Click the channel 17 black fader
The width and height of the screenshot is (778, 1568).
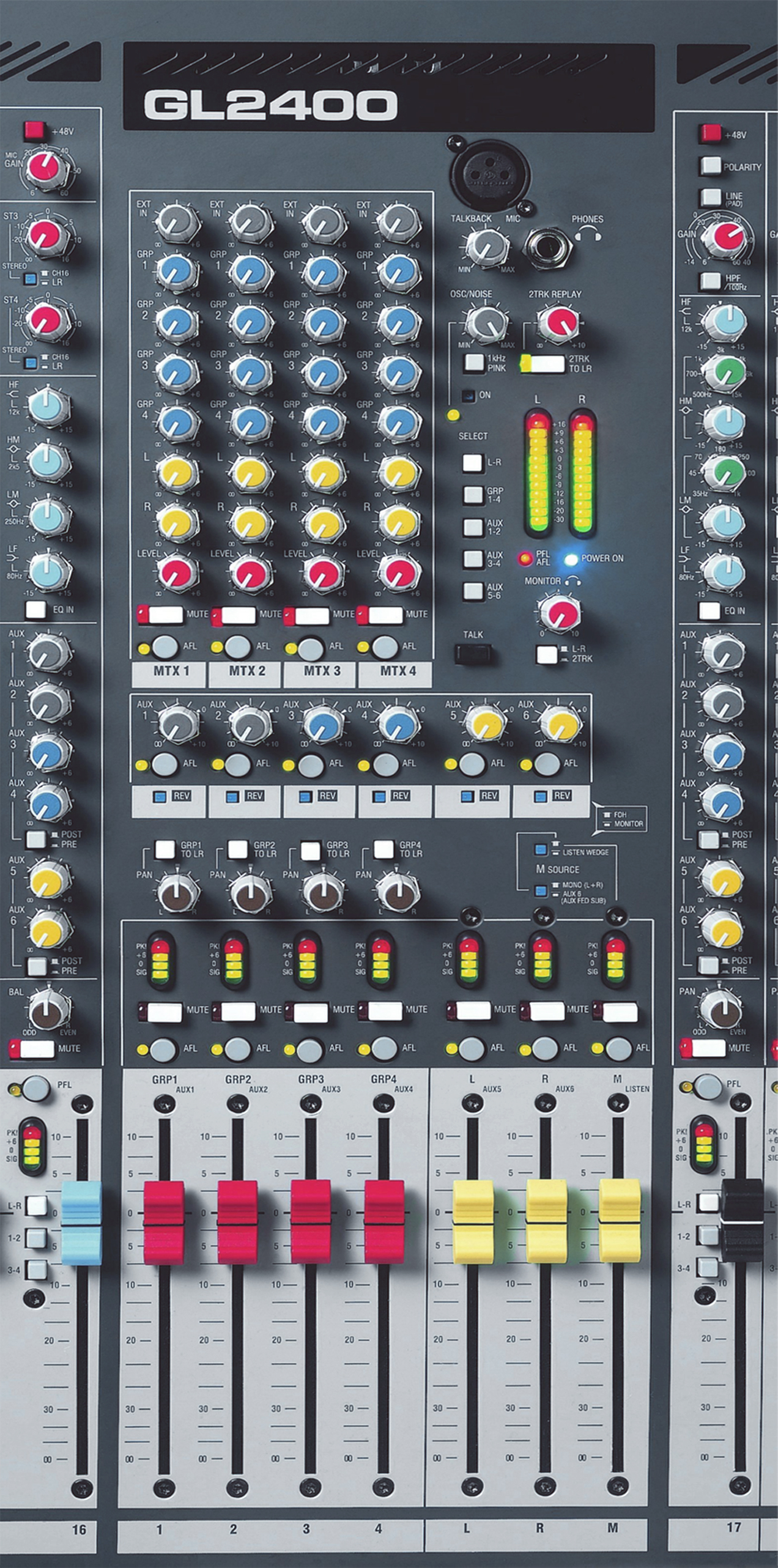742,1220
